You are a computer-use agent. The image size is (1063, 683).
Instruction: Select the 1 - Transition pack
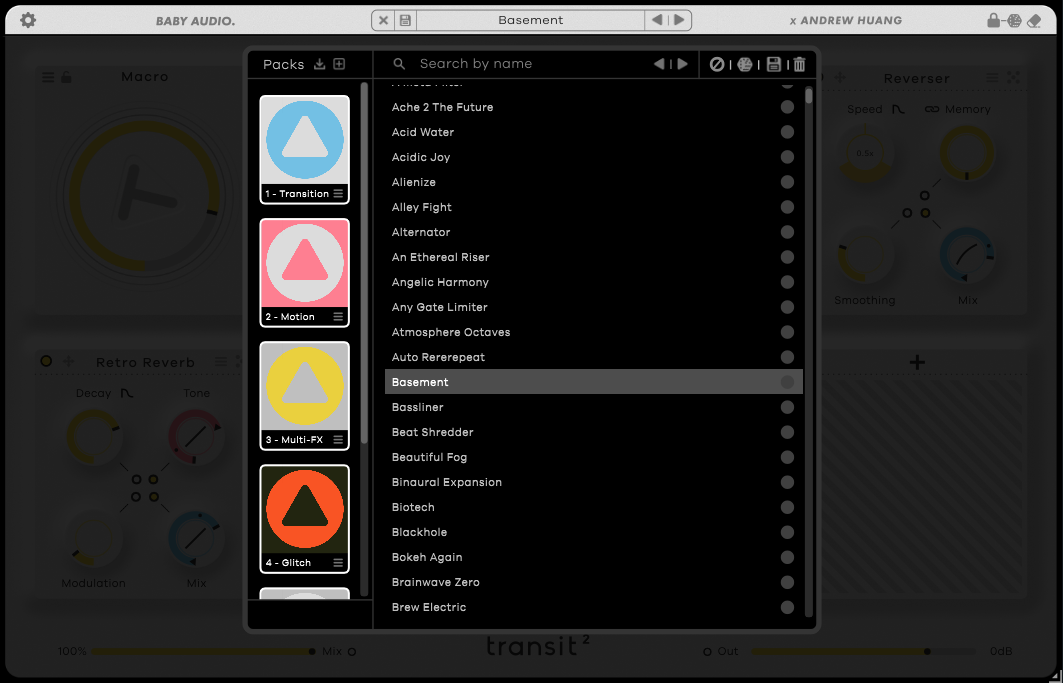click(304, 149)
